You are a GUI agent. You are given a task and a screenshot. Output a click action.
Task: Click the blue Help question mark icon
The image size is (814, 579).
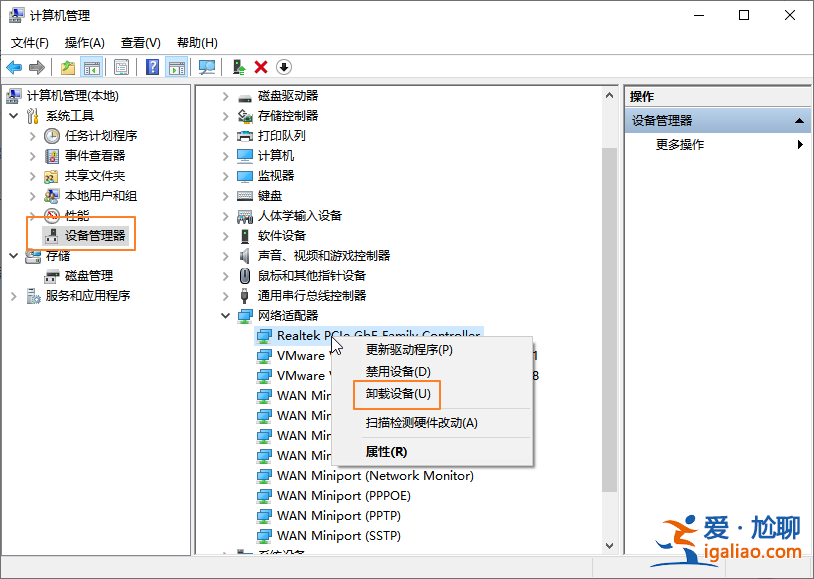pos(153,67)
